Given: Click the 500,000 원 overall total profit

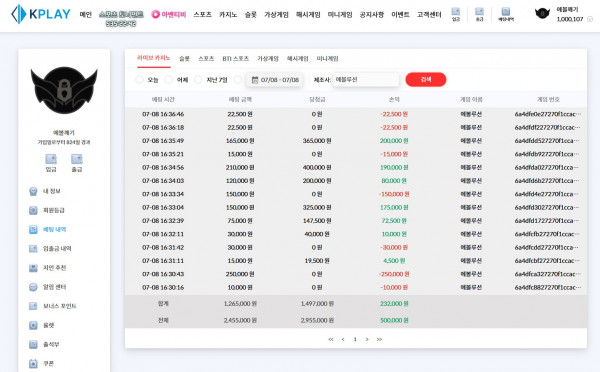Looking at the screenshot, I should pos(394,320).
